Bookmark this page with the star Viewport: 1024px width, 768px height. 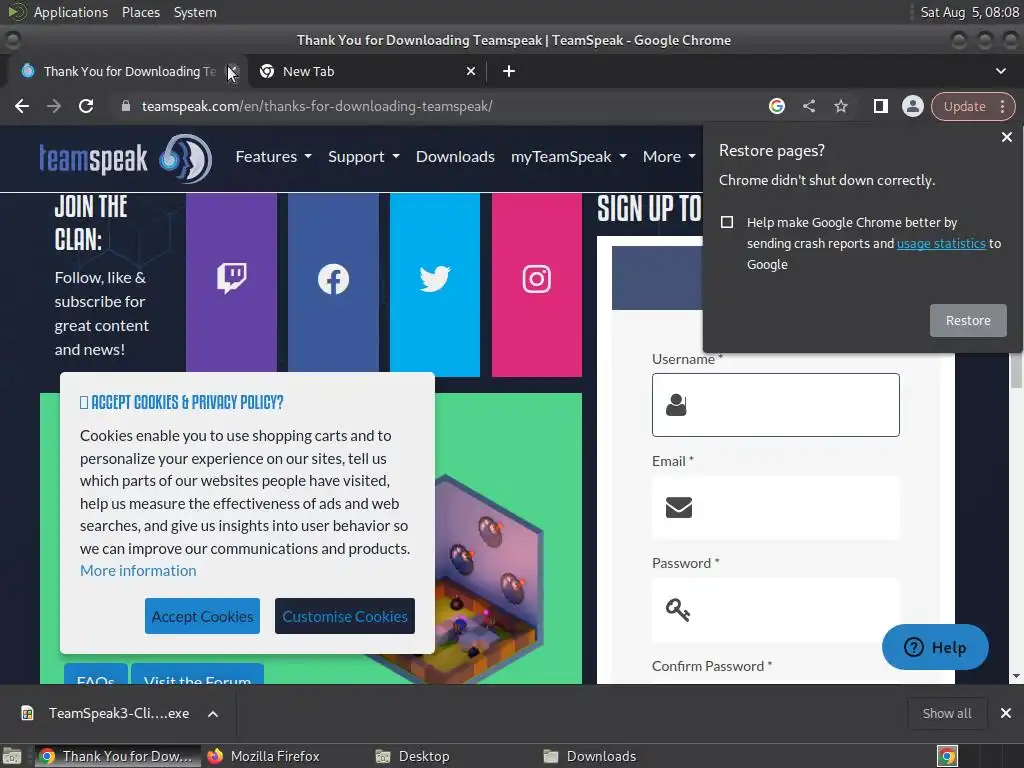pyautogui.click(x=840, y=106)
